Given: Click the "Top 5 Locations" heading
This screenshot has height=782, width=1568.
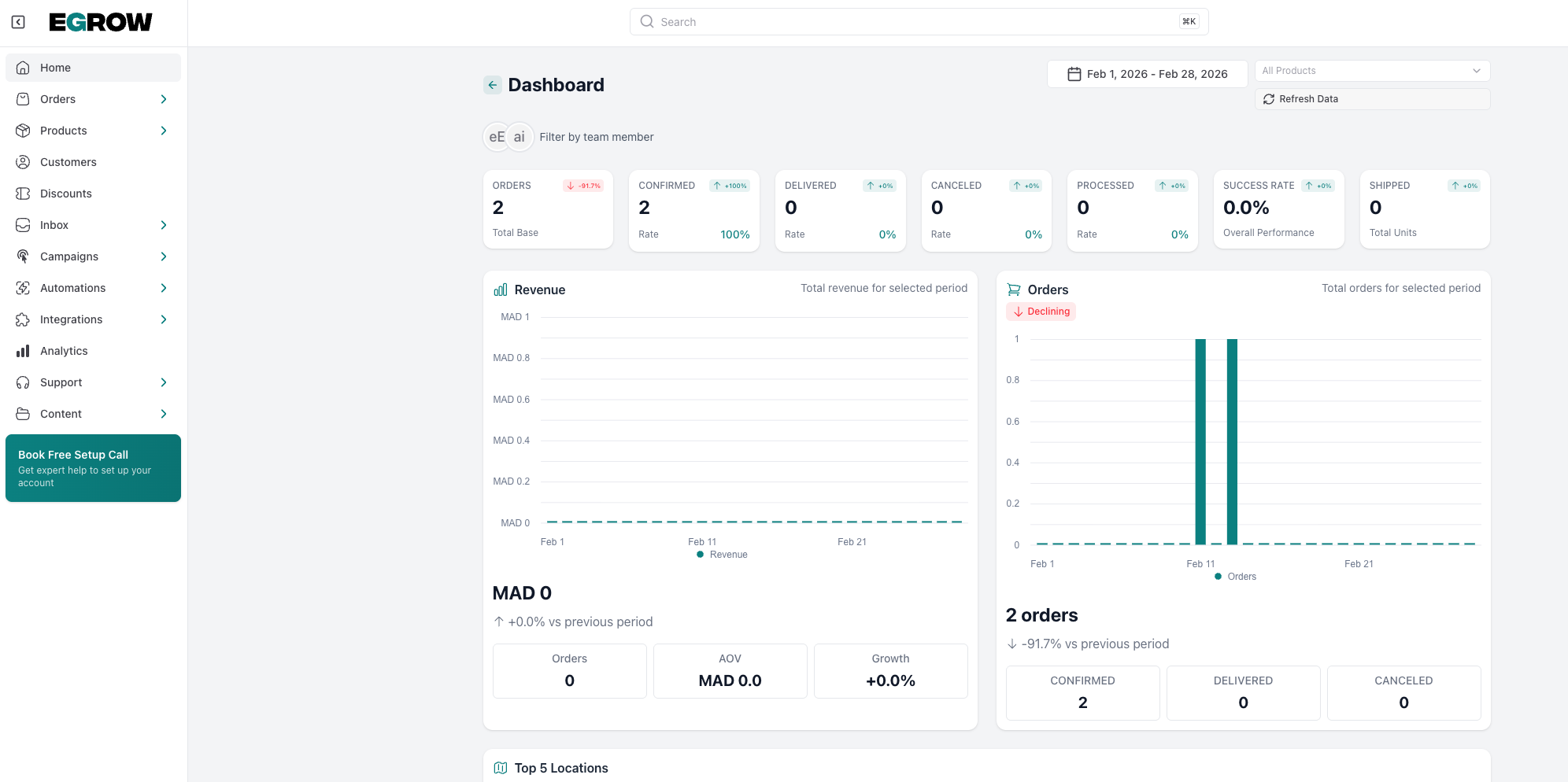Looking at the screenshot, I should pos(561,768).
